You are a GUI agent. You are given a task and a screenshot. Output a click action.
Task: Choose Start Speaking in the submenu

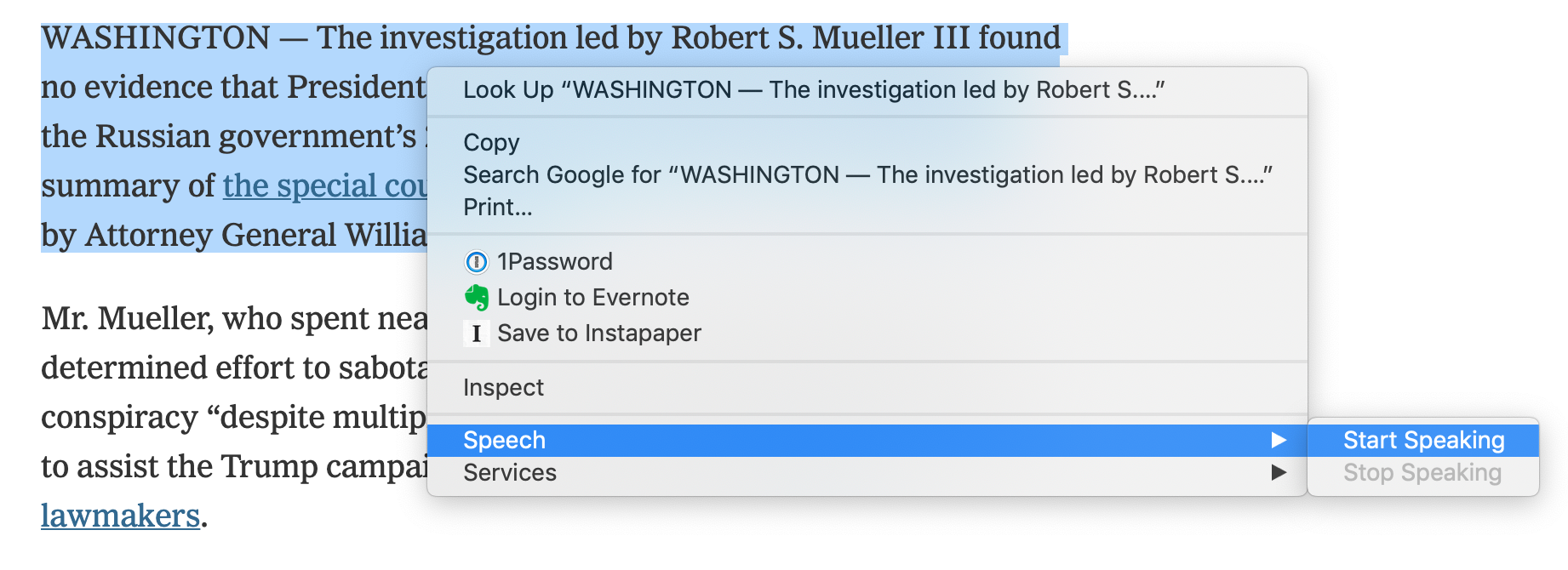(x=1423, y=441)
